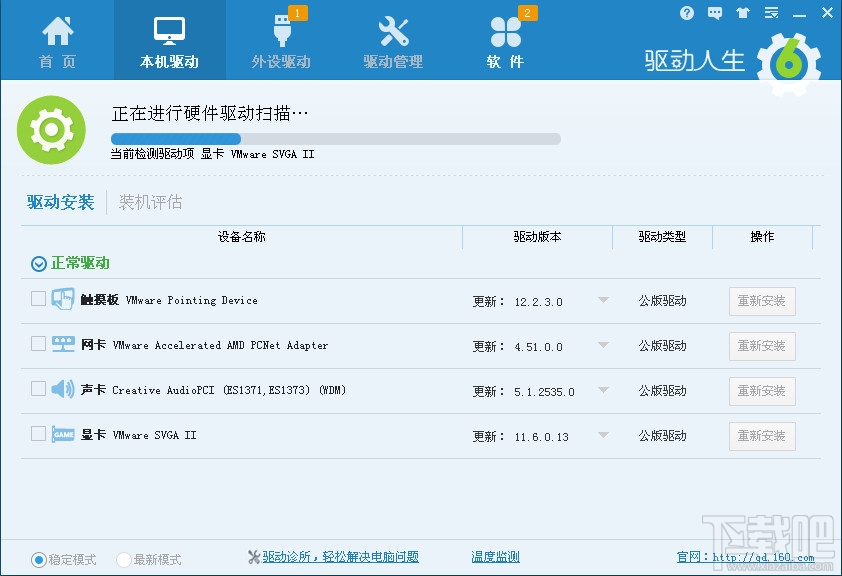Open the 官网 qd.160.com link
The height and width of the screenshot is (576, 842).
click(x=745, y=558)
